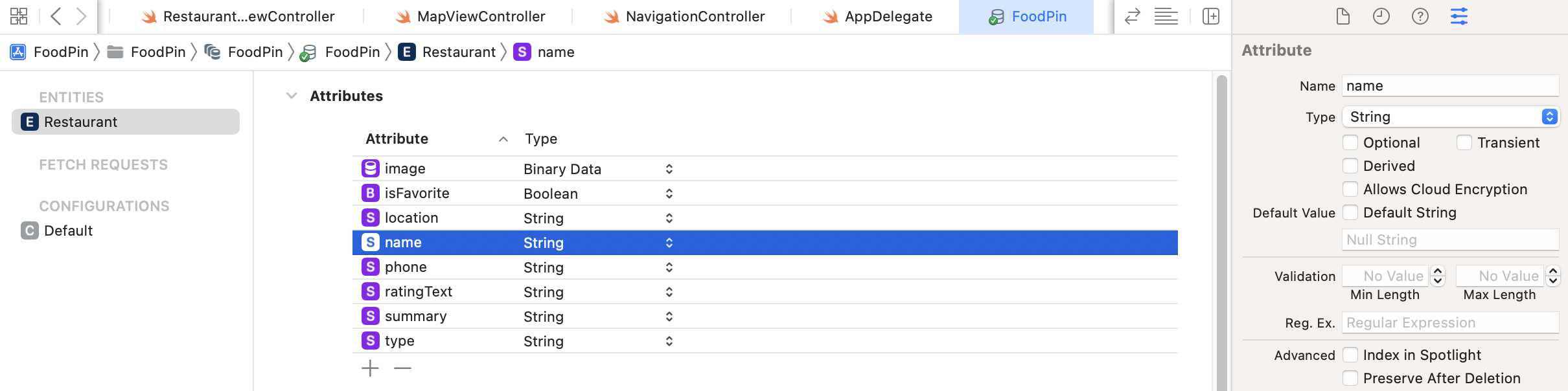This screenshot has height=391, width=1568.
Task: Enable Index in Spotlight
Action: (x=1351, y=355)
